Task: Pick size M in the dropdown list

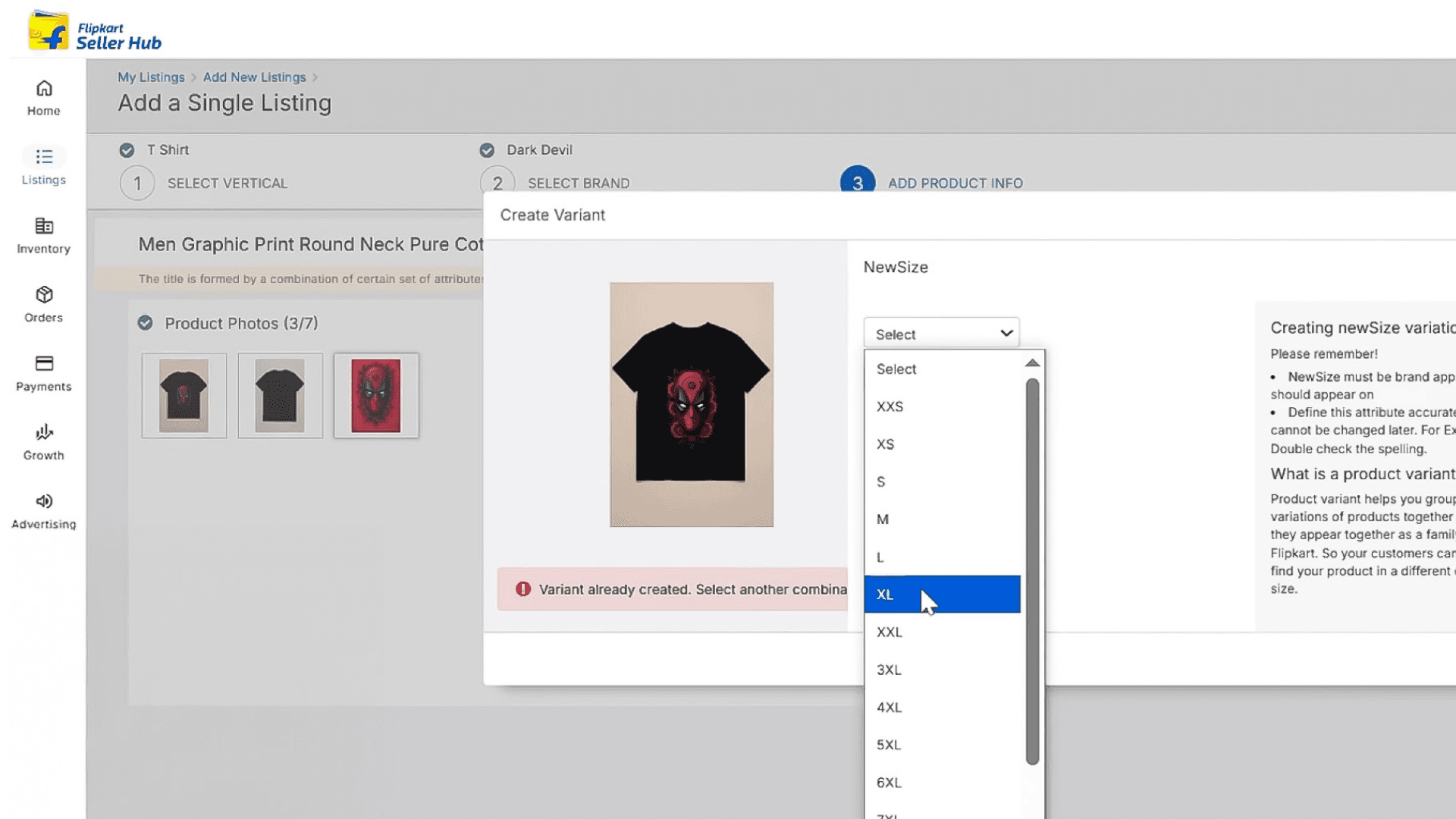Action: pyautogui.click(x=883, y=519)
